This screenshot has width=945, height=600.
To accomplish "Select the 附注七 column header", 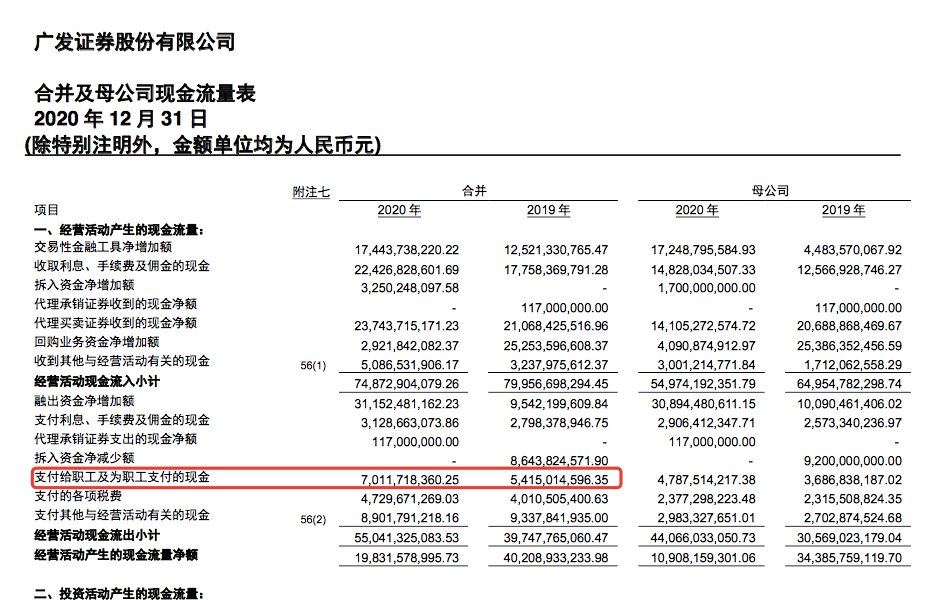I will 311,192.
